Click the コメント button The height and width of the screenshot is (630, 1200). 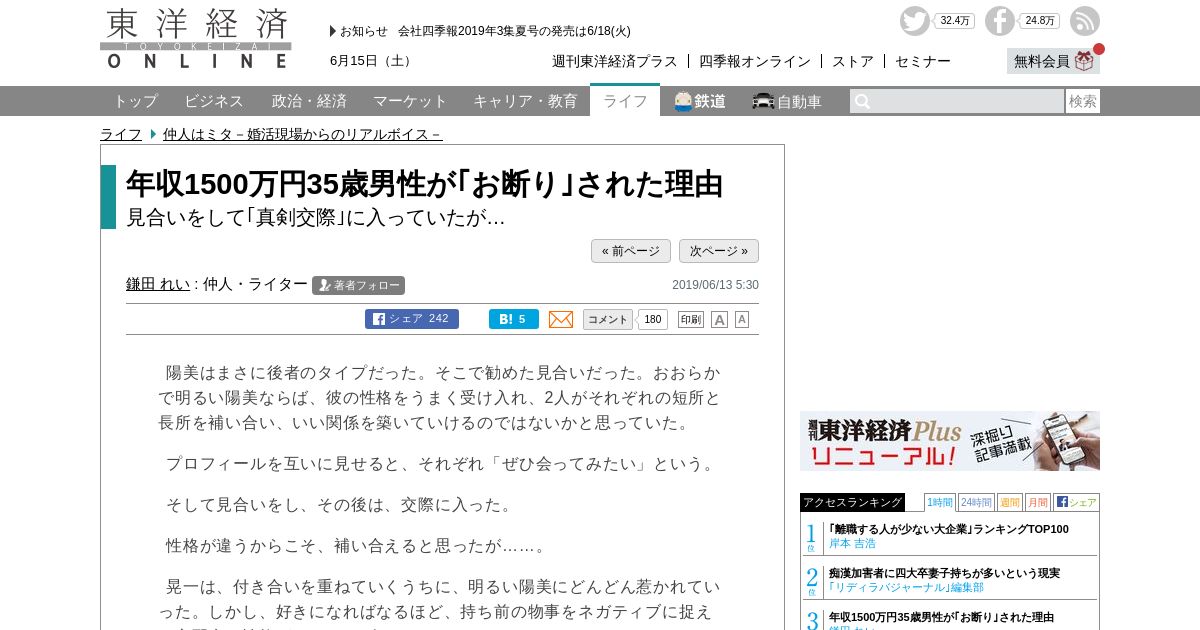608,319
